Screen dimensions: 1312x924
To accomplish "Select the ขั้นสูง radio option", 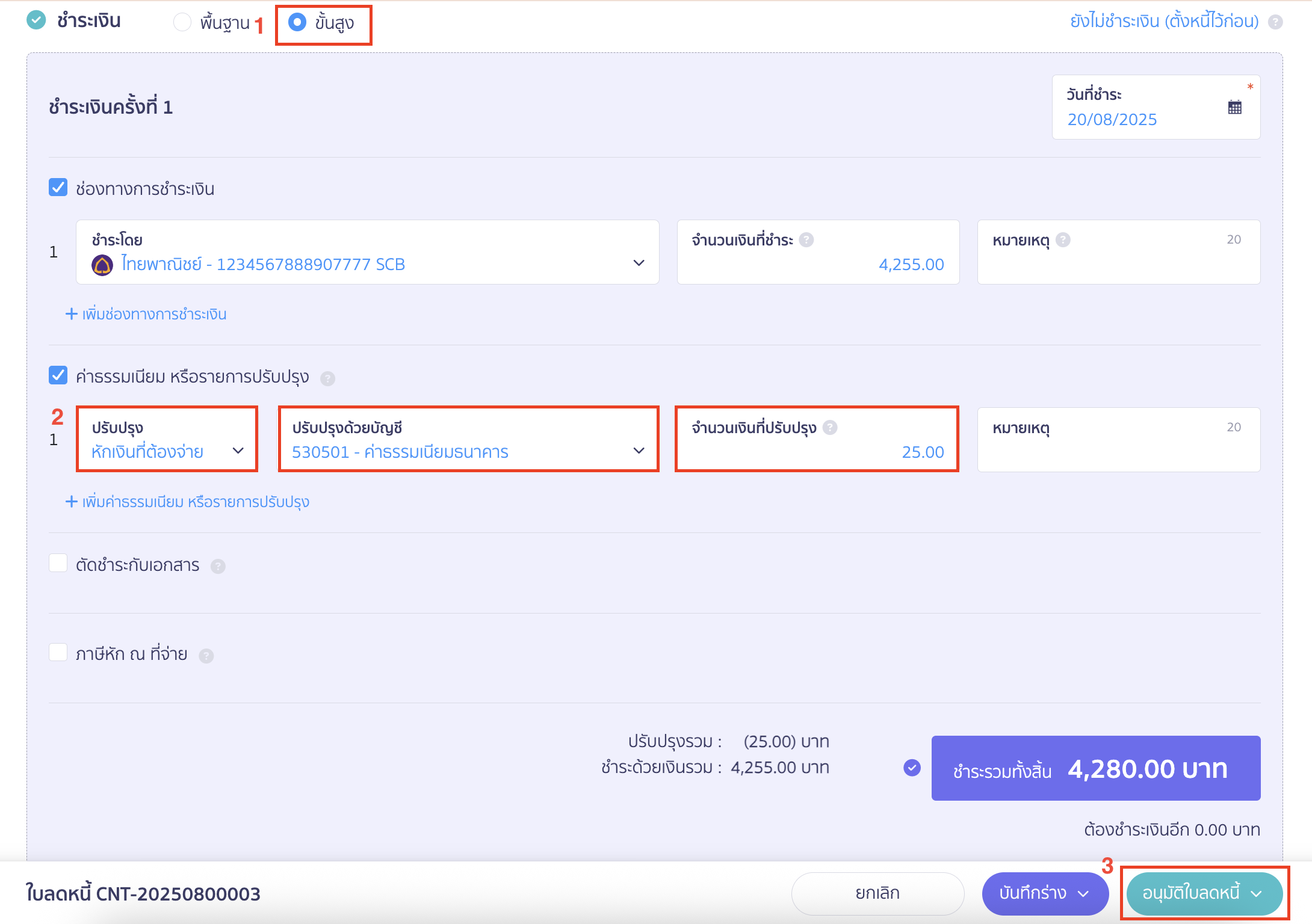I will [x=297, y=22].
